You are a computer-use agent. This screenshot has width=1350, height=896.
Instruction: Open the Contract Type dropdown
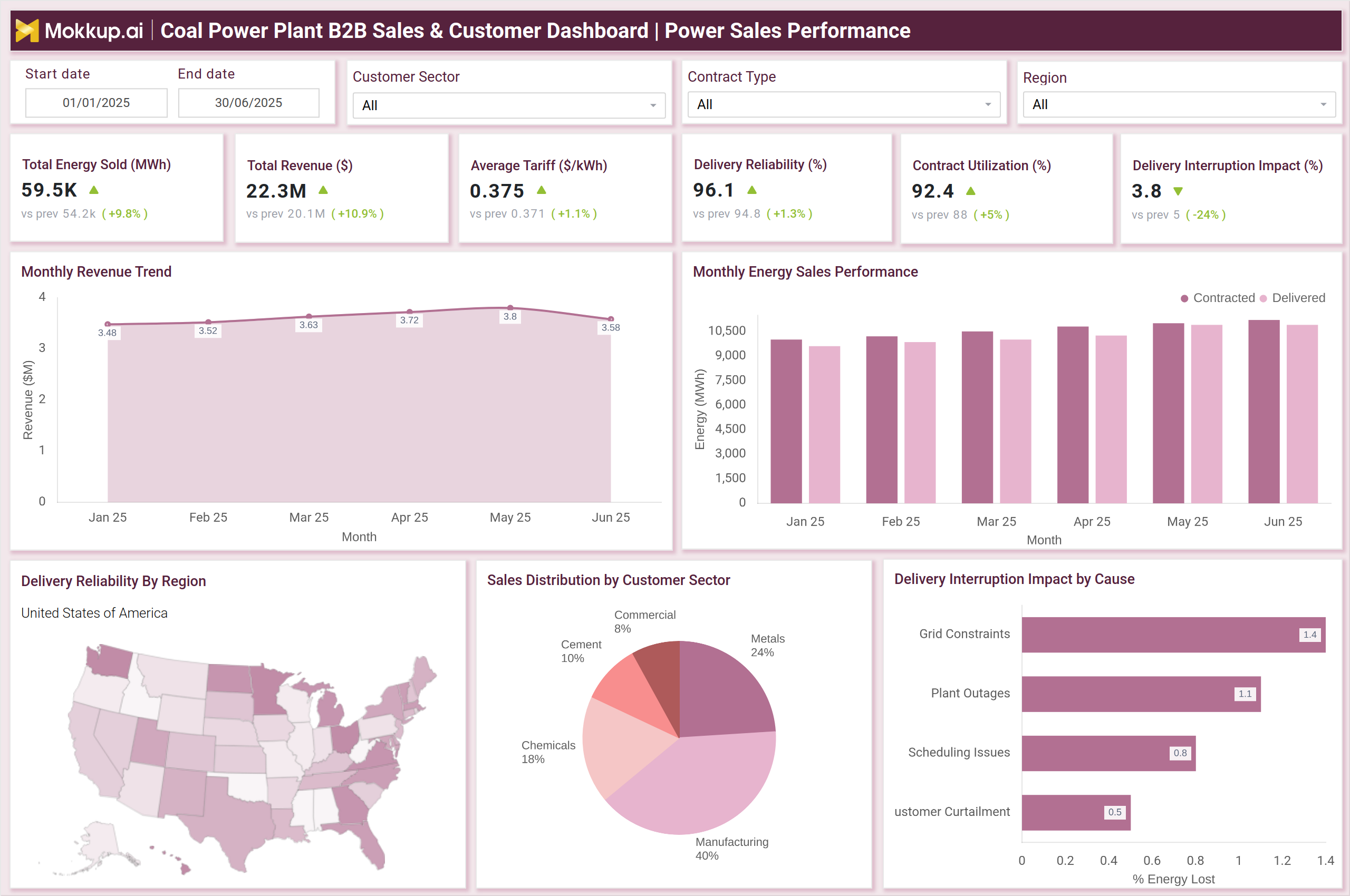point(844,104)
